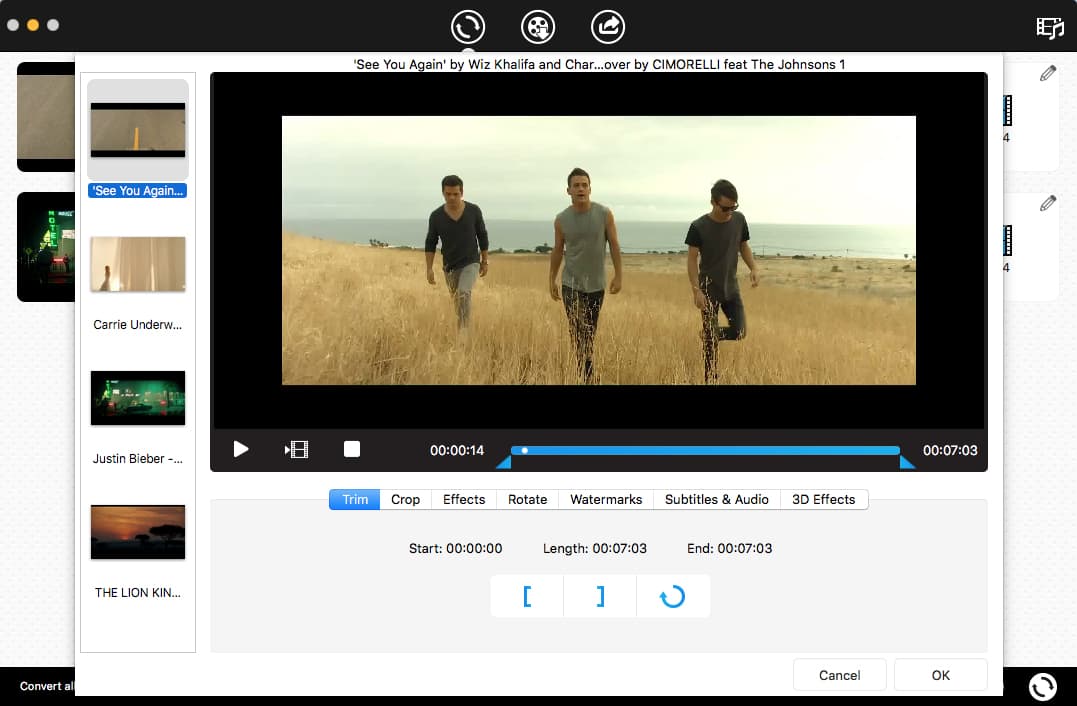
Task: Click the video title above the preview
Action: [599, 64]
